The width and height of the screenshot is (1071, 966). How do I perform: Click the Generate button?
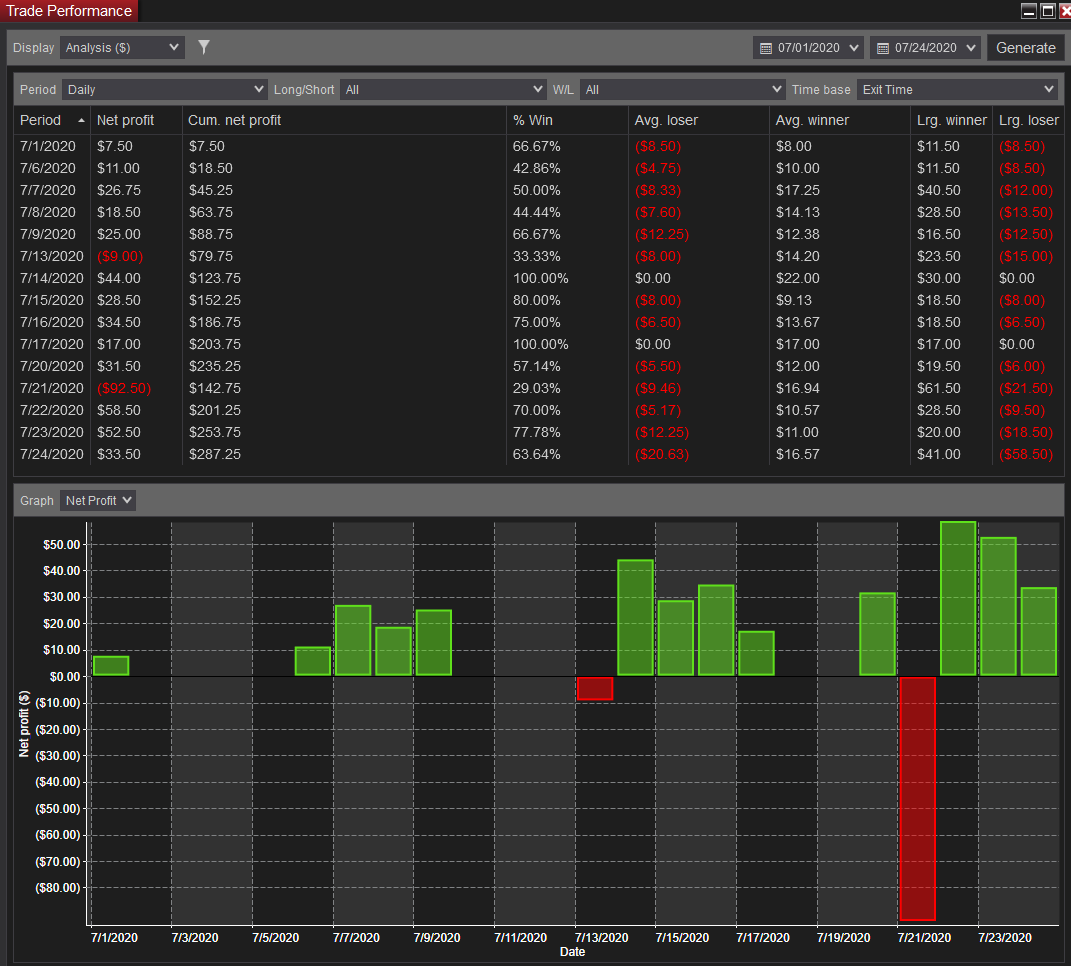(x=1025, y=48)
